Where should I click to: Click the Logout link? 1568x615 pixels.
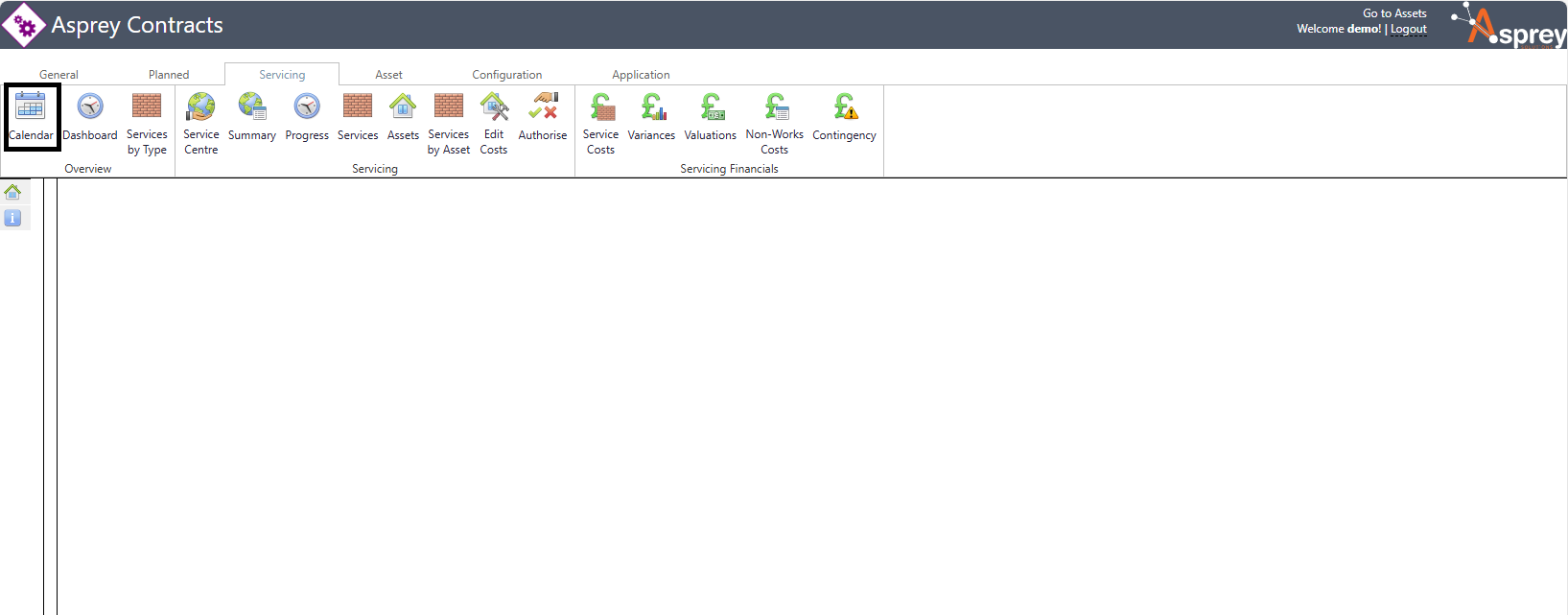pyautogui.click(x=1409, y=29)
